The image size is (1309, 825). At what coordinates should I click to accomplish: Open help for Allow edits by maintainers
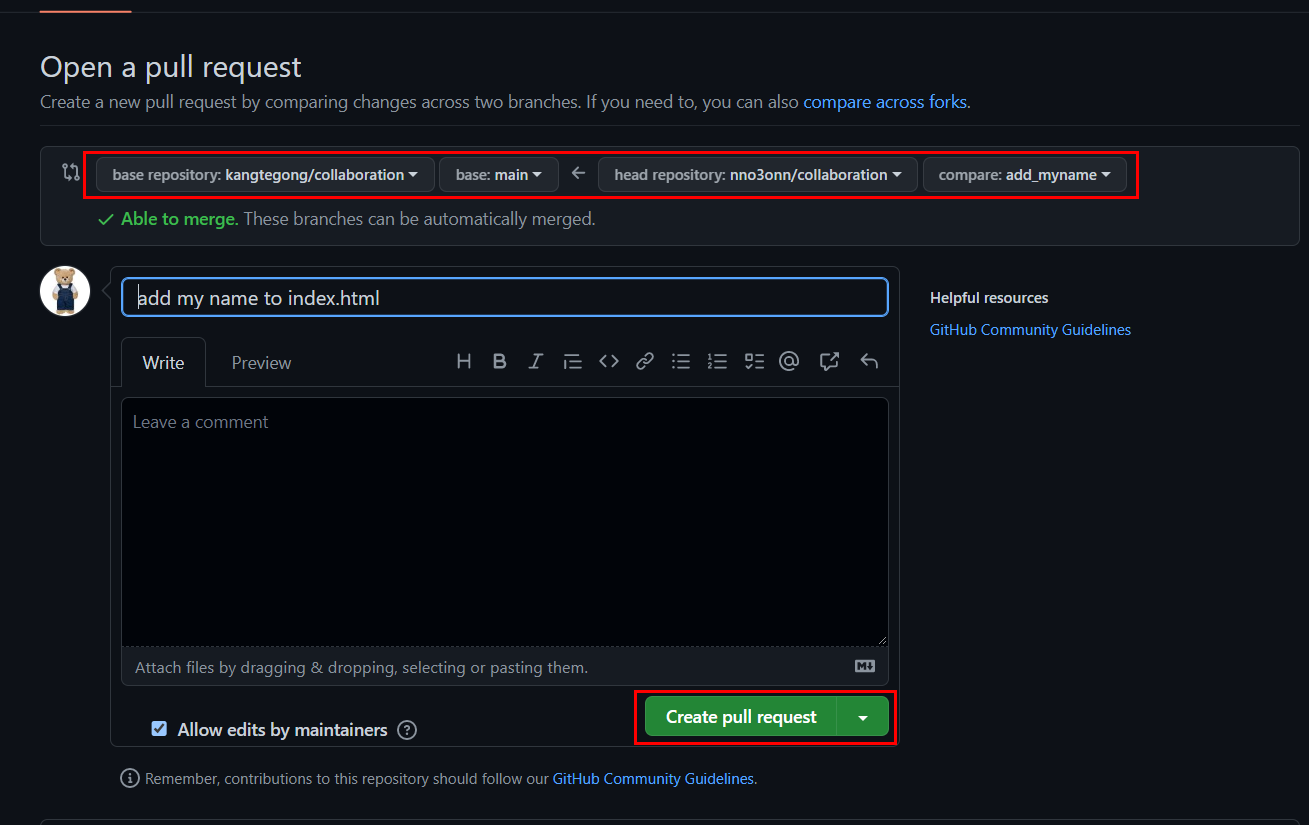tap(407, 730)
